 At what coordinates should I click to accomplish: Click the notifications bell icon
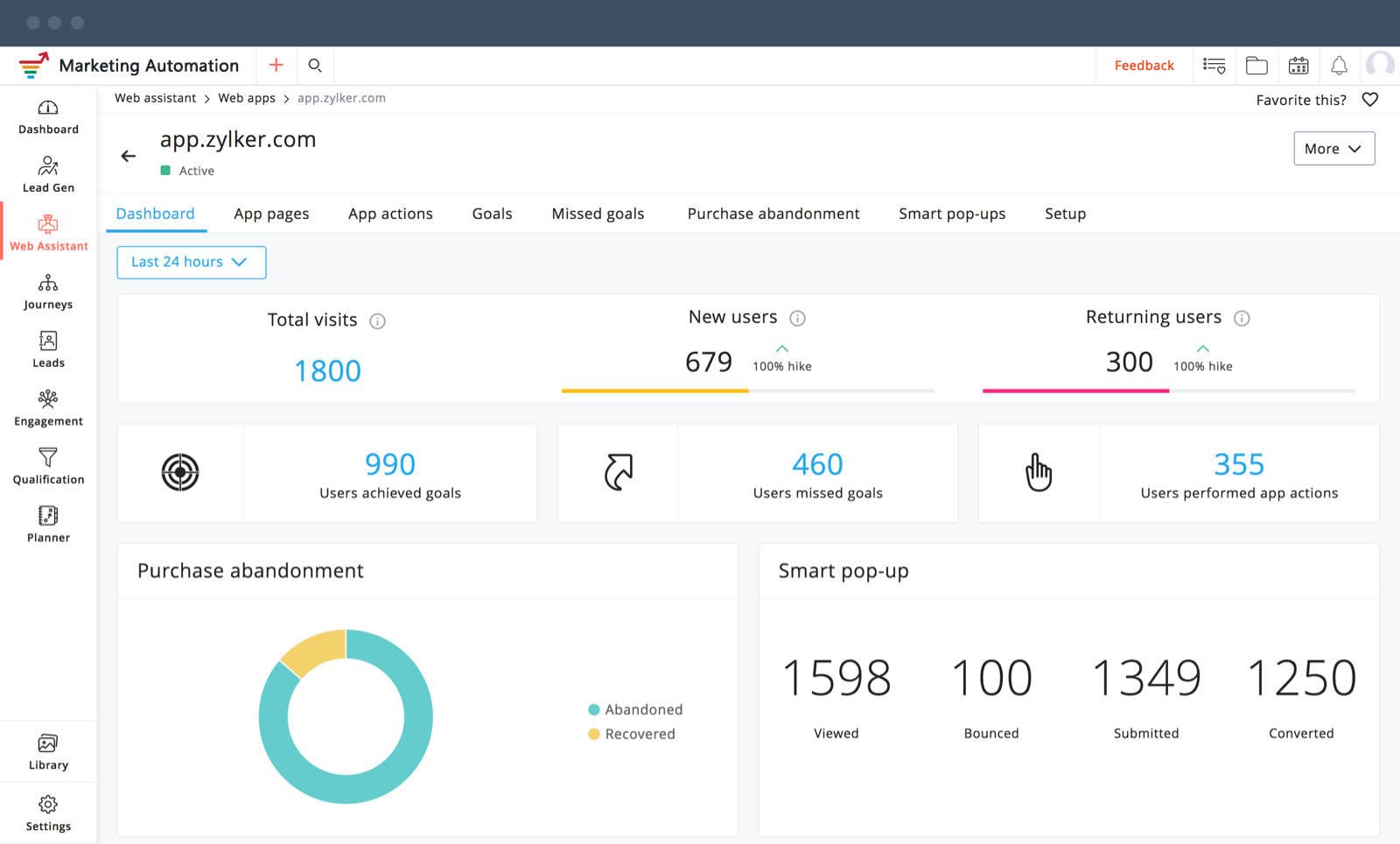[x=1339, y=66]
